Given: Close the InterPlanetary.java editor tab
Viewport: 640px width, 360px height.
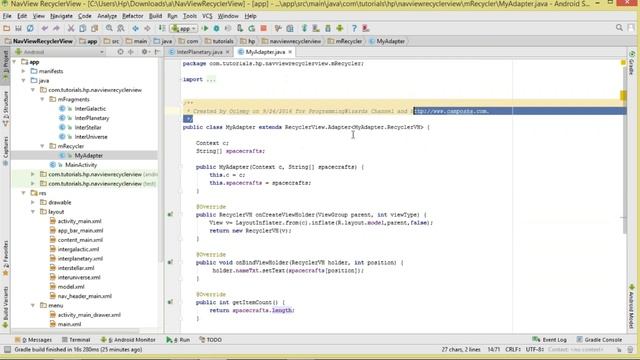Looking at the screenshot, I should coord(228,52).
